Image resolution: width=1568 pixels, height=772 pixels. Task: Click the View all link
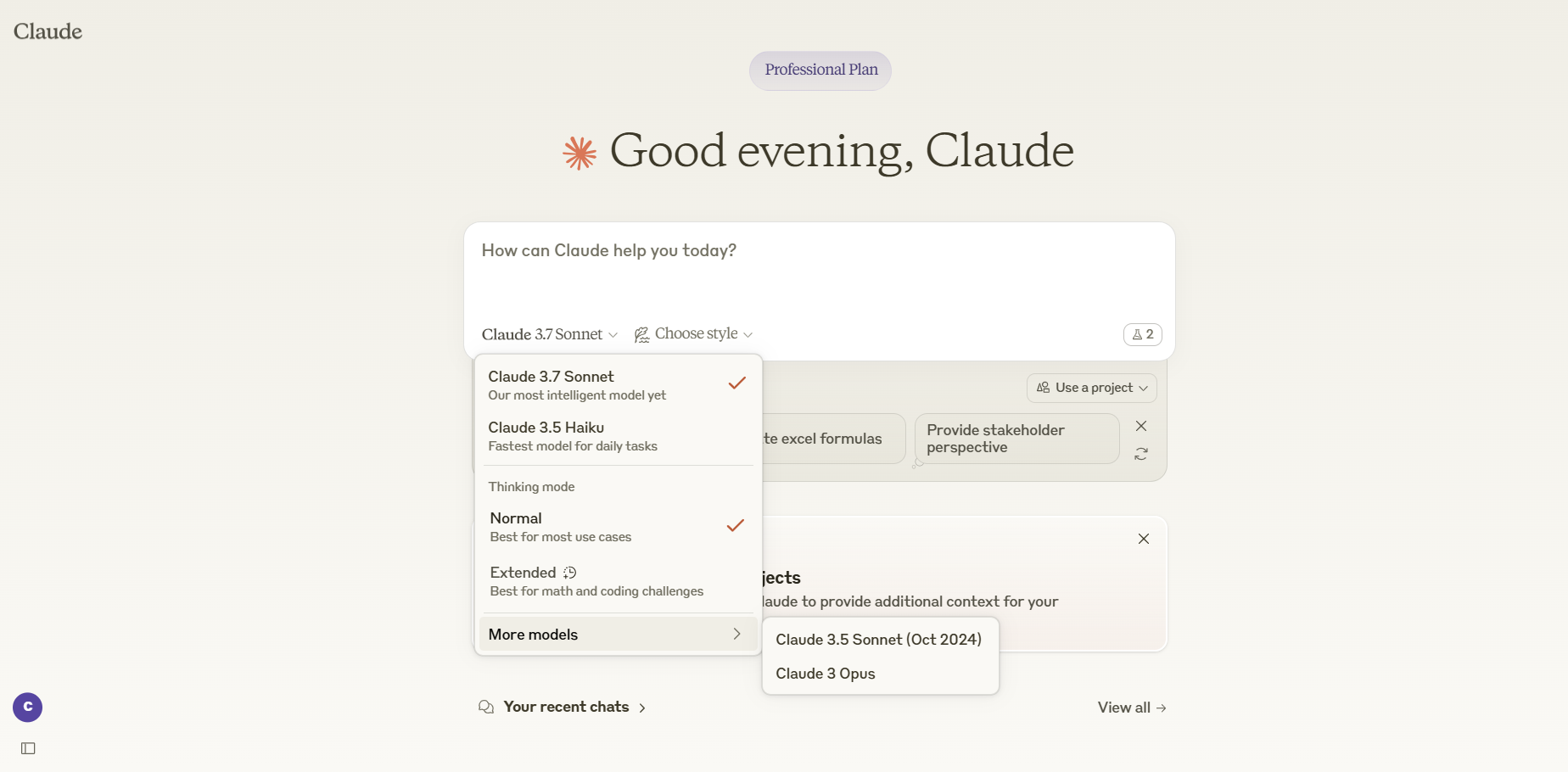pos(1132,708)
